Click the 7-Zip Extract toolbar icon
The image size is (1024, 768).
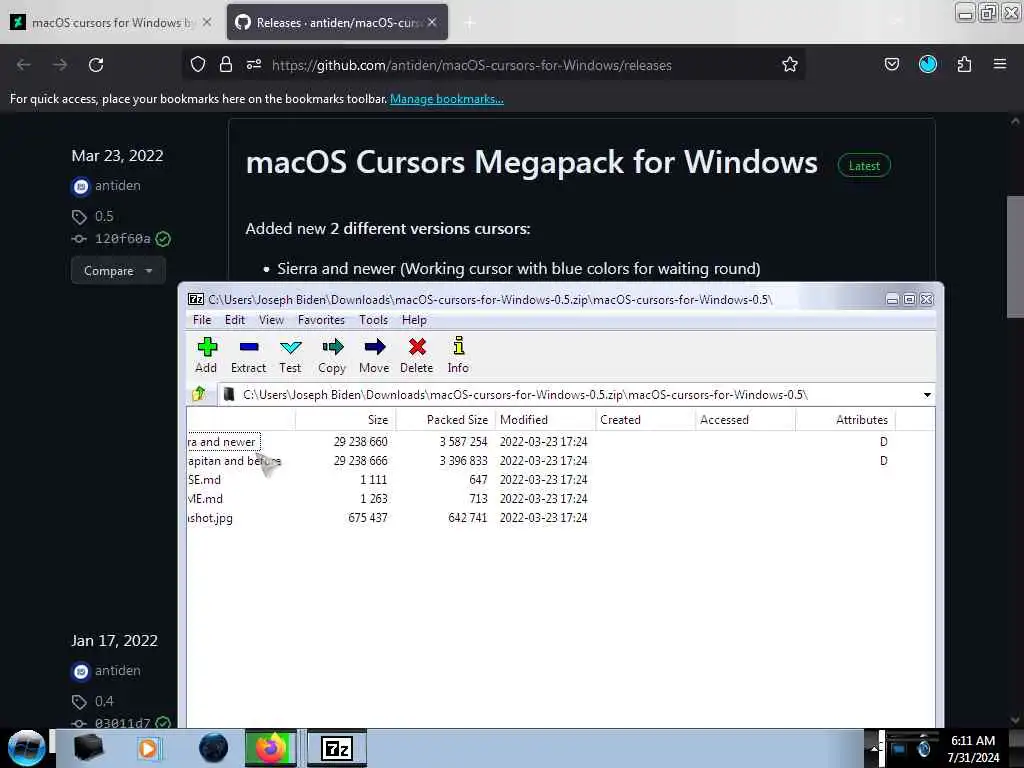pyautogui.click(x=248, y=355)
